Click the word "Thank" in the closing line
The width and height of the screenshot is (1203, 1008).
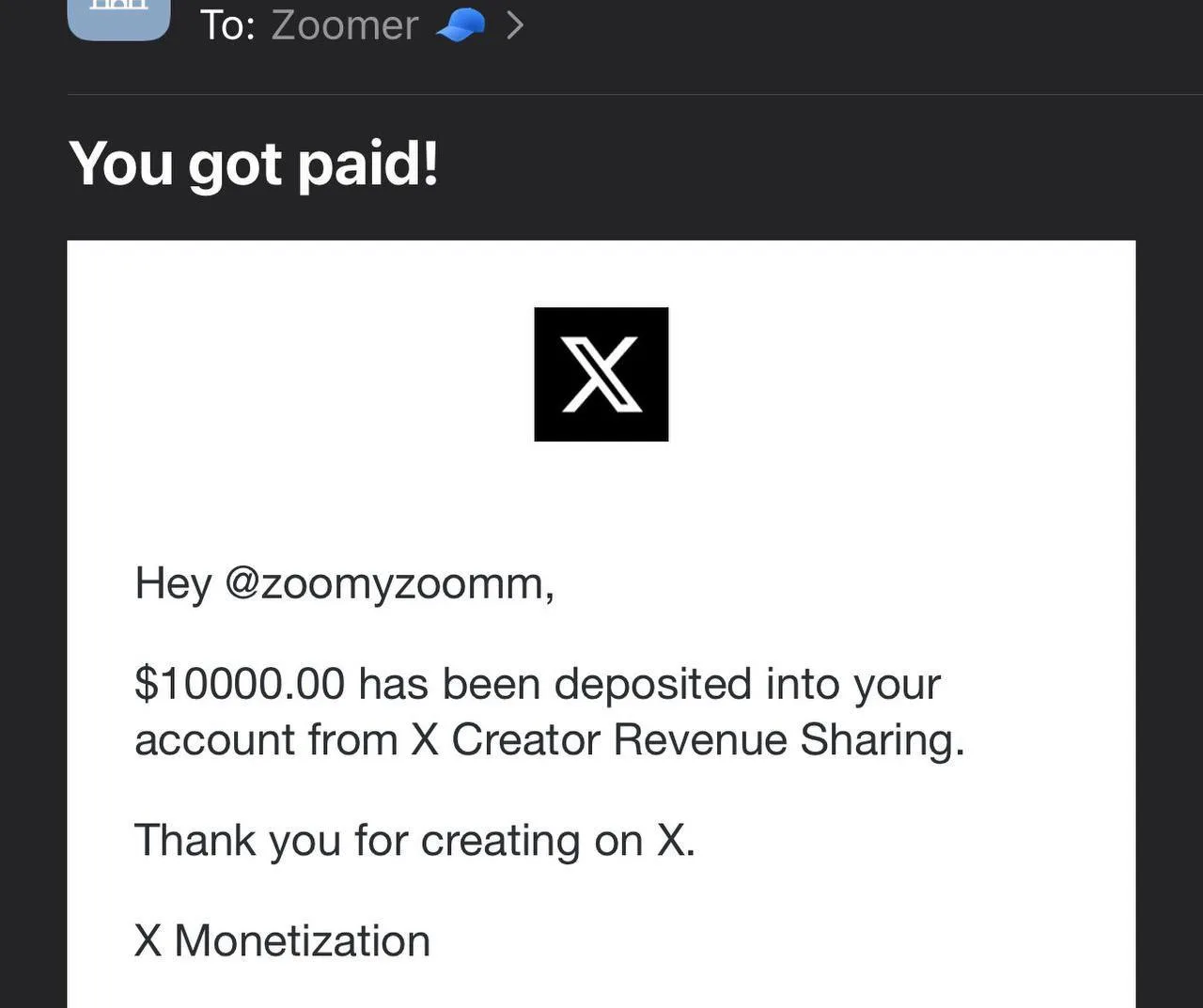(195, 840)
